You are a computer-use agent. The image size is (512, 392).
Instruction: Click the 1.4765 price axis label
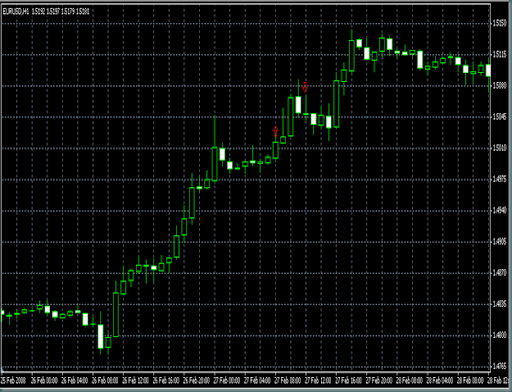click(x=499, y=366)
